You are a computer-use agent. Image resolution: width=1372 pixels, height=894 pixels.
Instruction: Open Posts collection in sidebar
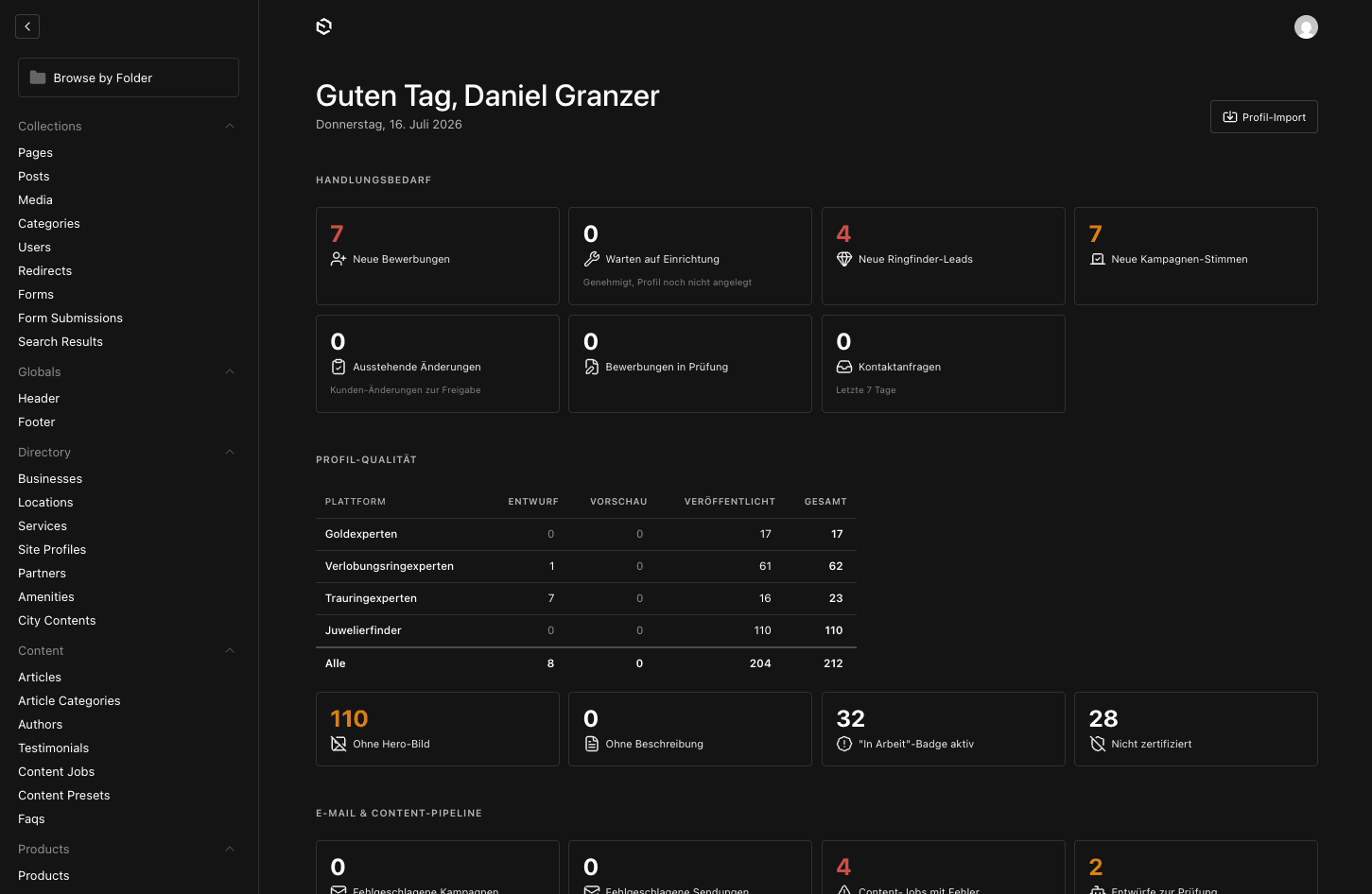click(33, 176)
